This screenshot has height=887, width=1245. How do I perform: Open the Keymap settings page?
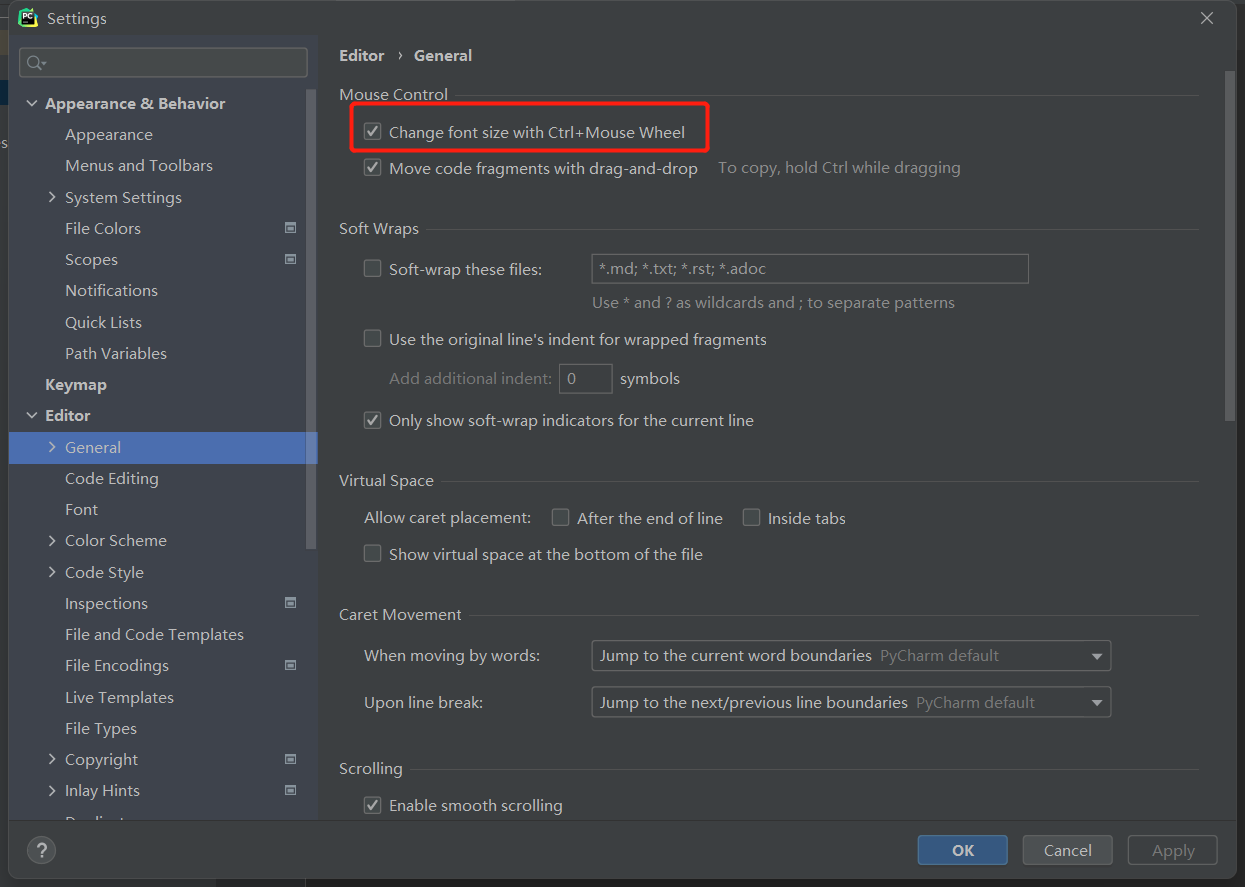(76, 385)
